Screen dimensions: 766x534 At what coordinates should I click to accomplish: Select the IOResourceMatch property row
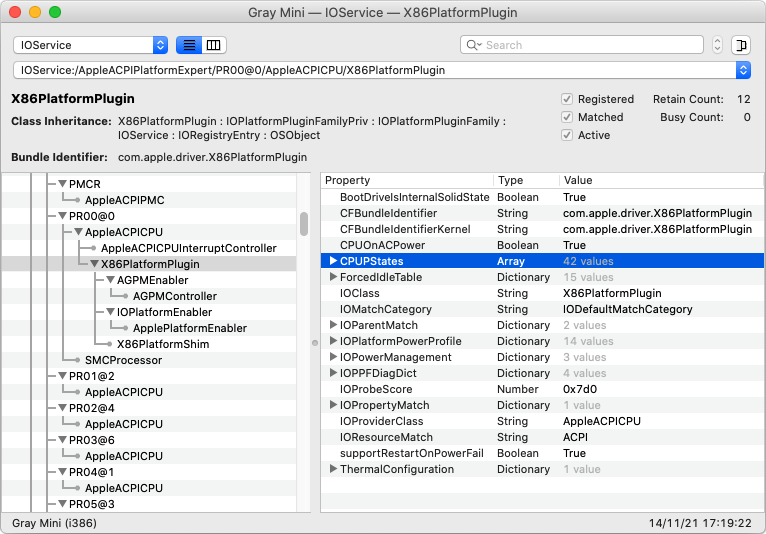(x=542, y=437)
